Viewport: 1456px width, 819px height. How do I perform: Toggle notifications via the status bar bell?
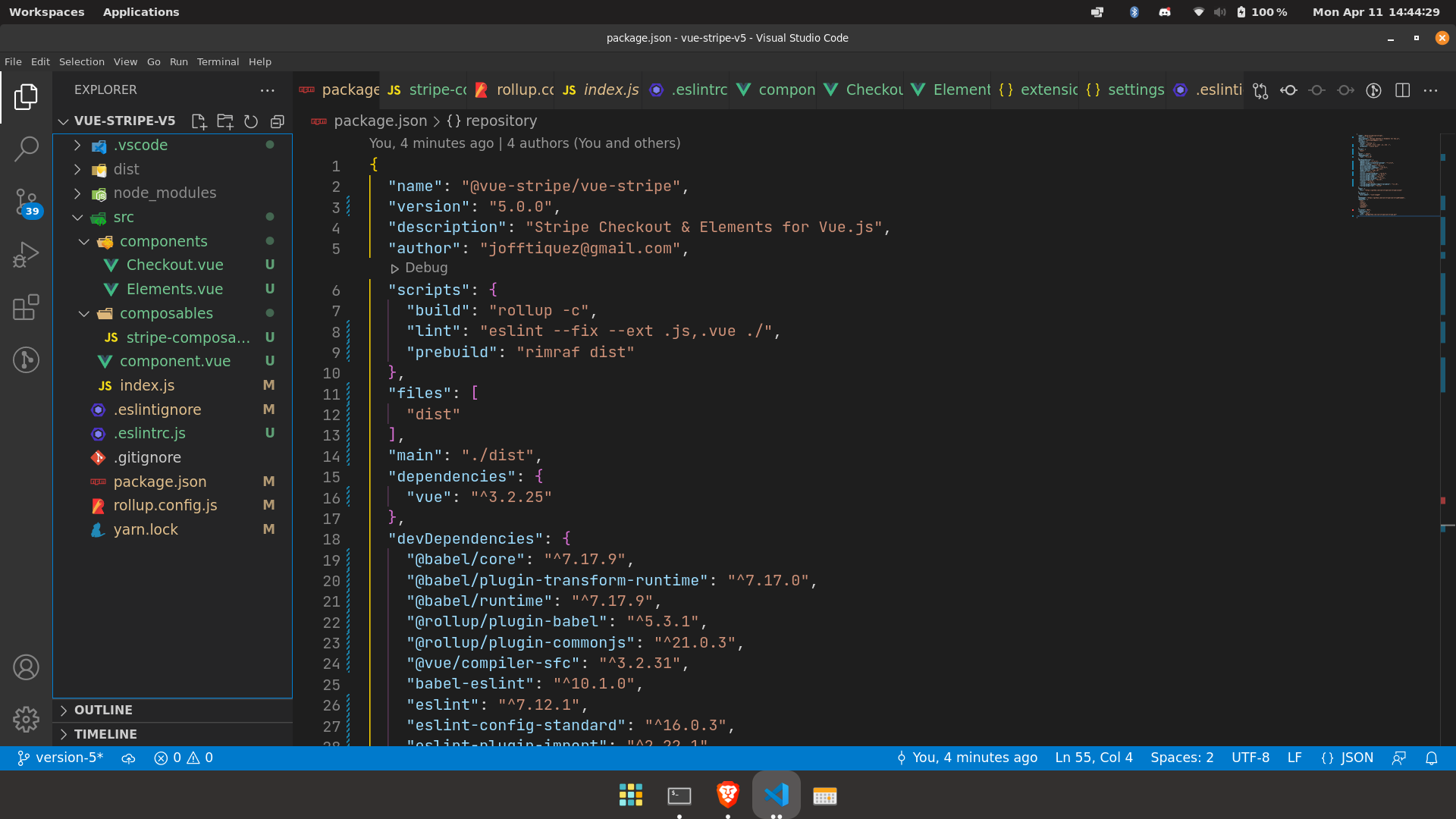(1432, 758)
